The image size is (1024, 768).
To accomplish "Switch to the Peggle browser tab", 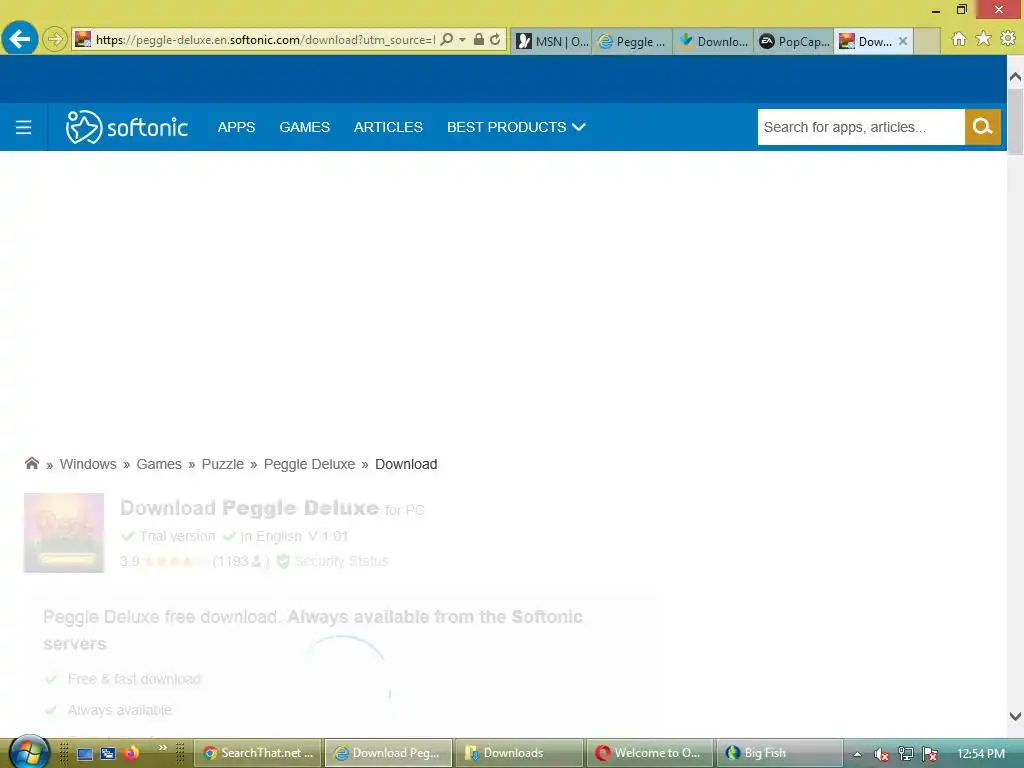I will click(x=632, y=41).
